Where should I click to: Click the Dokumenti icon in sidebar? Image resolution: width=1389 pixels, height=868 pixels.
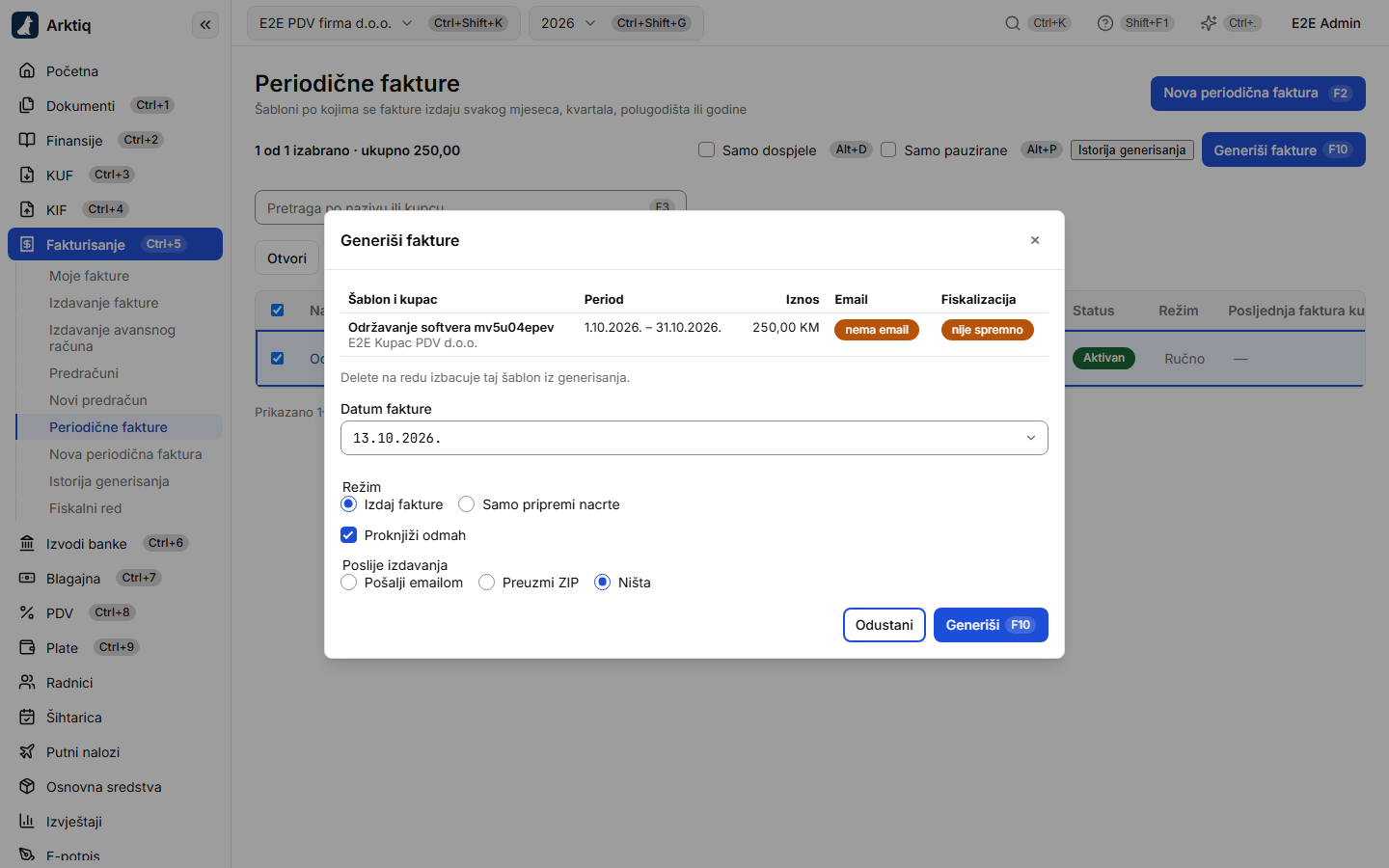coord(27,106)
